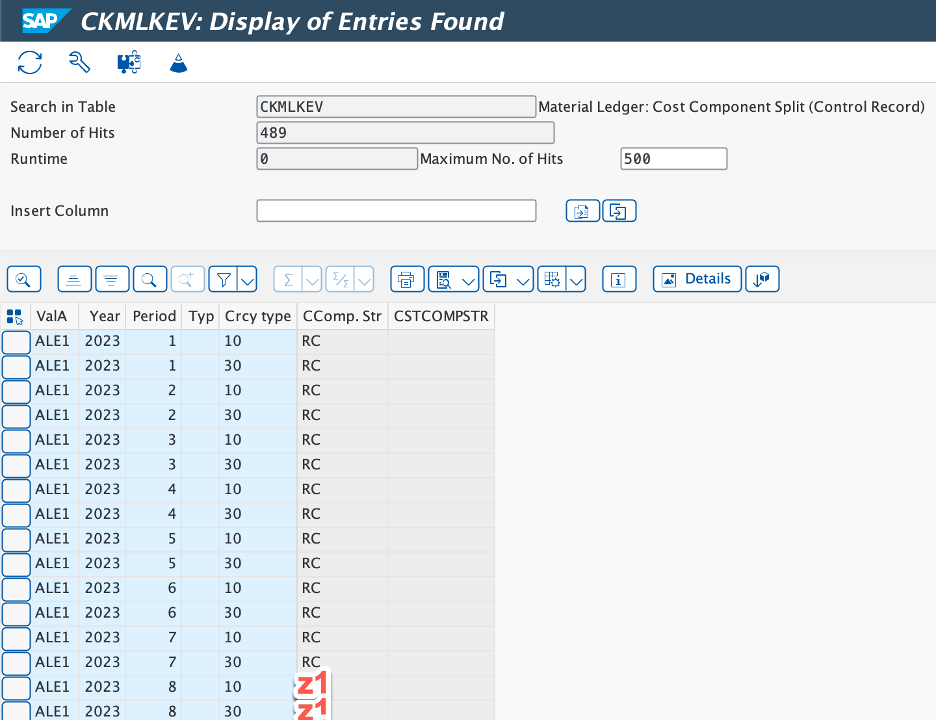
Task: Click the CSTCOMPSTR column header
Action: (x=441, y=316)
